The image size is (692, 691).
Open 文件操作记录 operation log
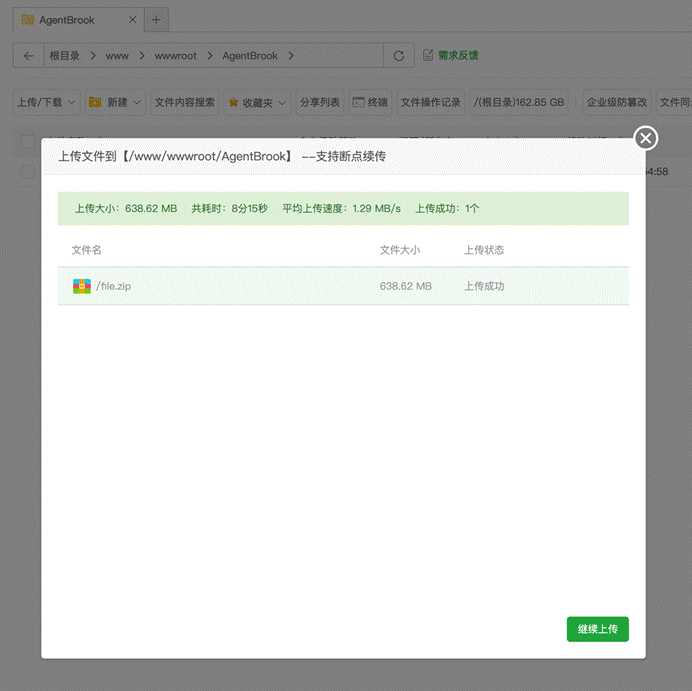[431, 102]
